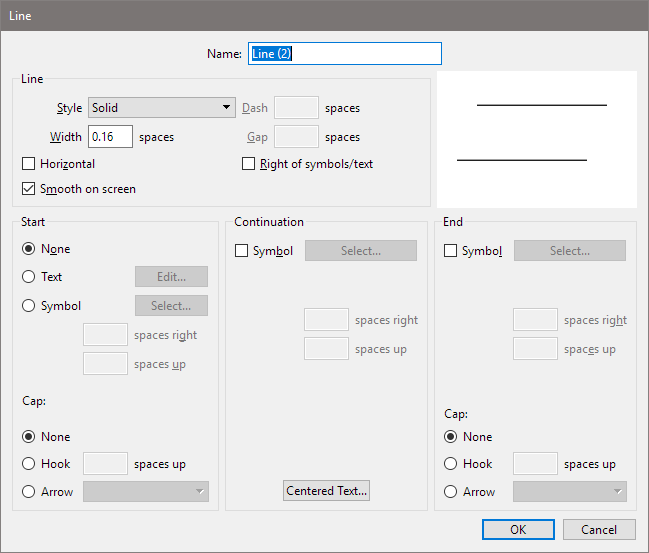Select Symbol radio button under Start

(x=28, y=306)
